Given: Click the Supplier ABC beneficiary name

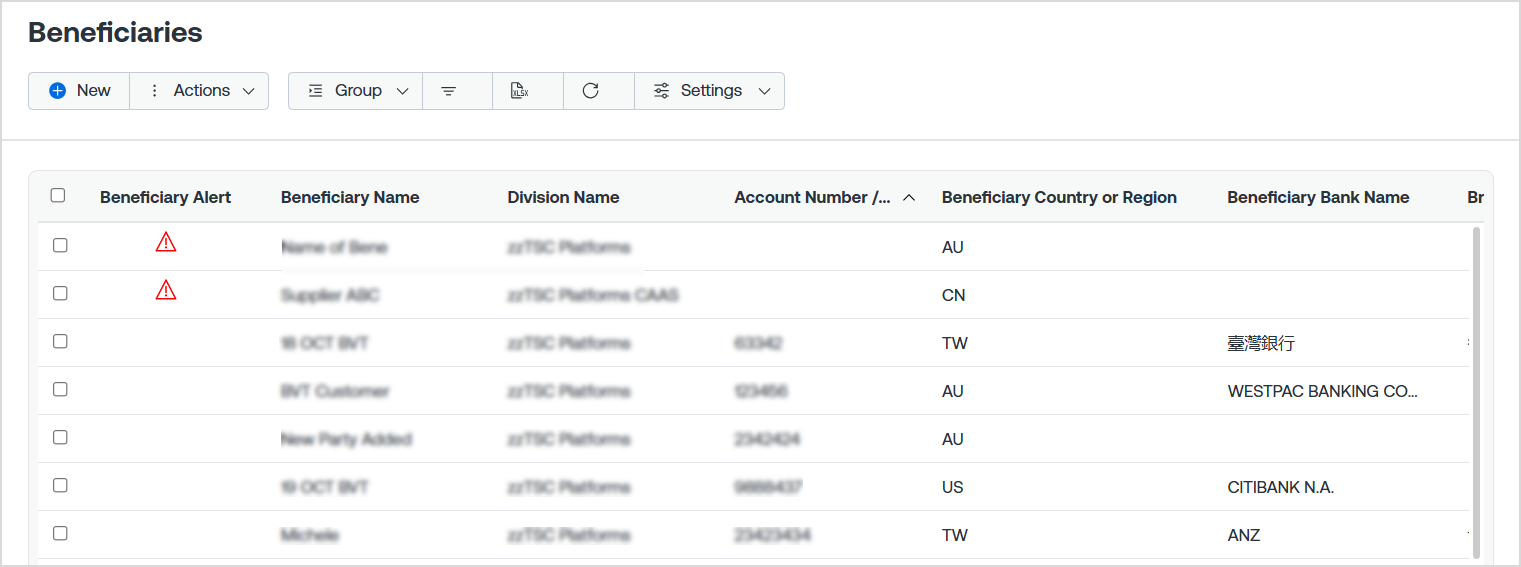Looking at the screenshot, I should pyautogui.click(x=330, y=295).
